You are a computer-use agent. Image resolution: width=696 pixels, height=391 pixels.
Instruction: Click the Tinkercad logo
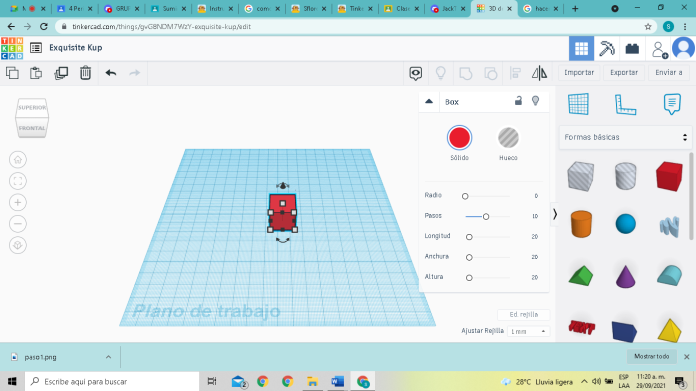12,48
